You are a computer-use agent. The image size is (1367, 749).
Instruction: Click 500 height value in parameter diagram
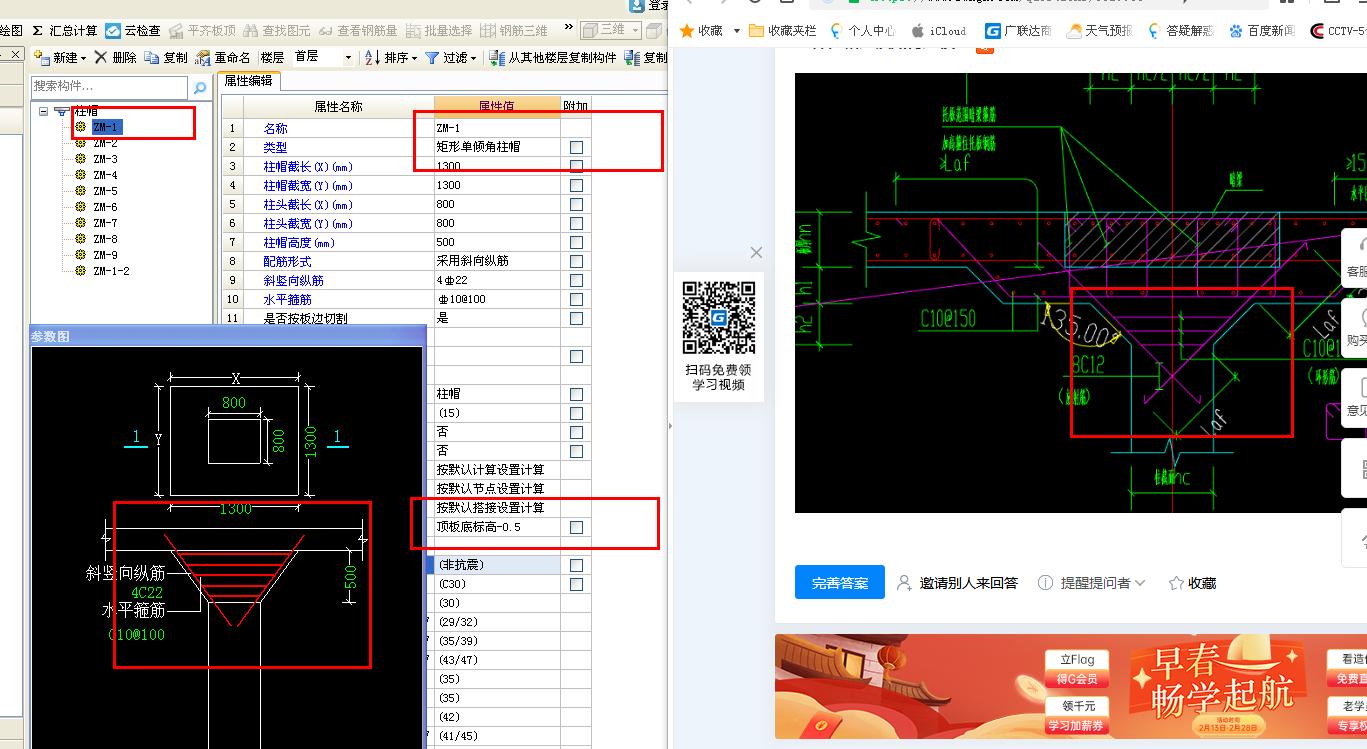[350, 577]
